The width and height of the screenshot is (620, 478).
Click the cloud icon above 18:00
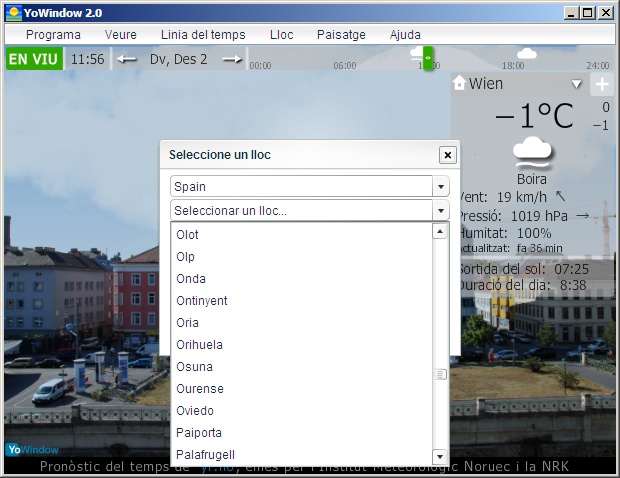(x=527, y=53)
